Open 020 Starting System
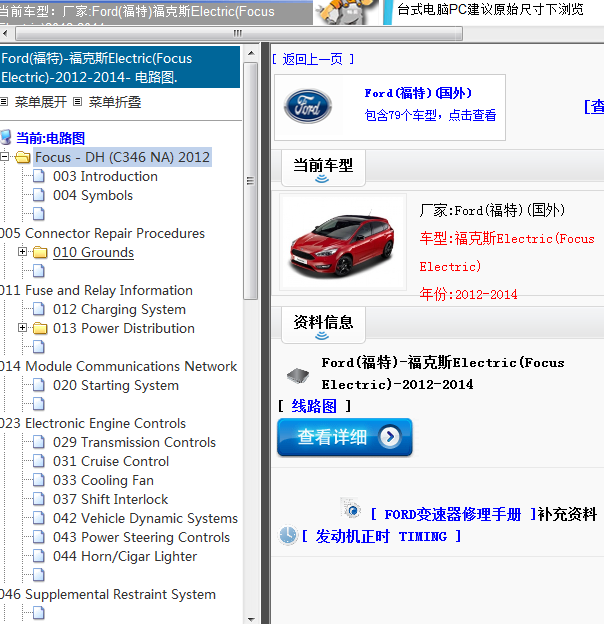 [x=116, y=385]
